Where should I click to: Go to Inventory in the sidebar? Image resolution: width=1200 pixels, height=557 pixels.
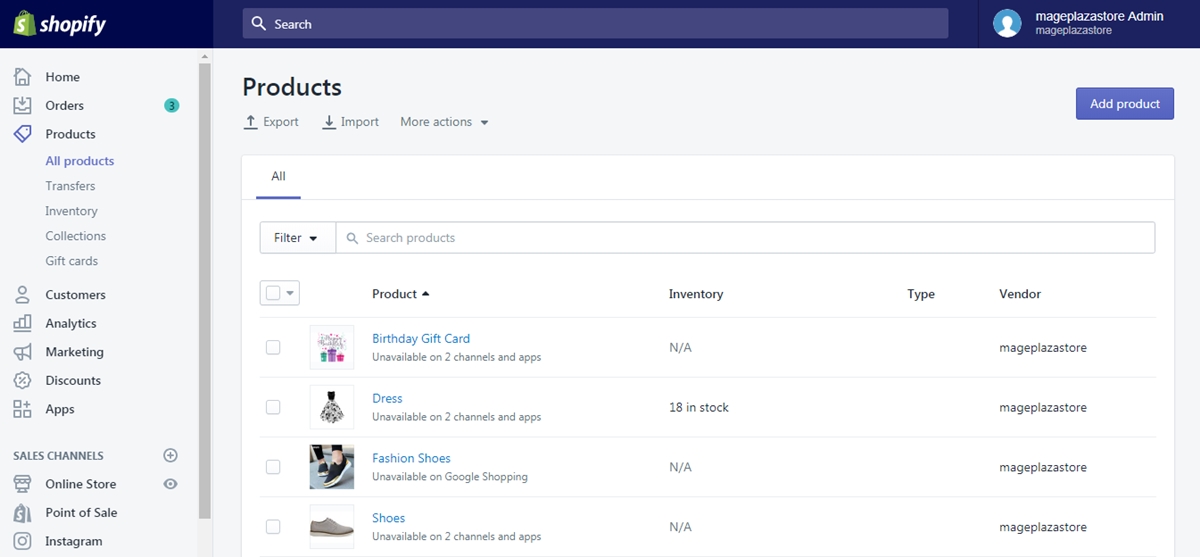pos(71,211)
